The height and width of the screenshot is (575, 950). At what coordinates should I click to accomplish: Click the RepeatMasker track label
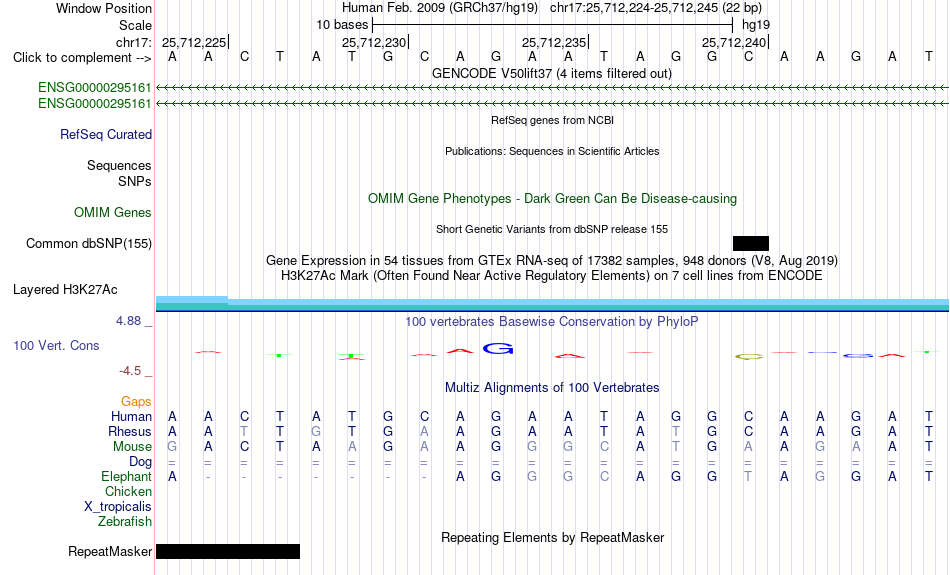(x=110, y=551)
